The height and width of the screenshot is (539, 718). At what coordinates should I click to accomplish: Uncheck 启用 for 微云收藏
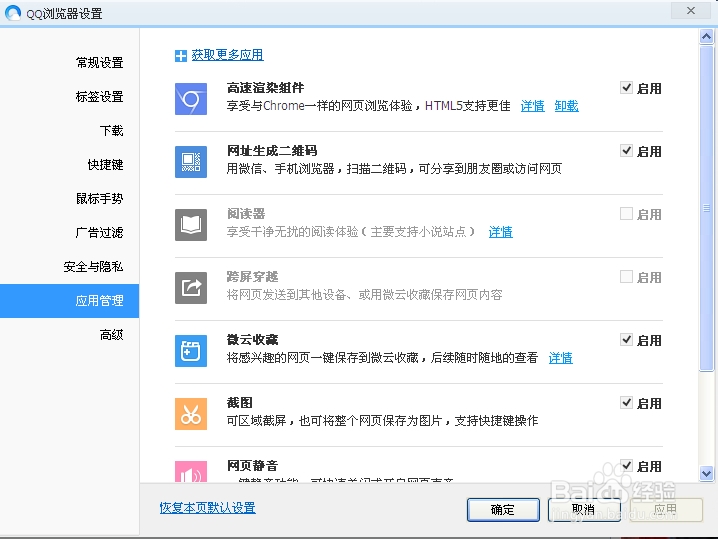coord(626,340)
